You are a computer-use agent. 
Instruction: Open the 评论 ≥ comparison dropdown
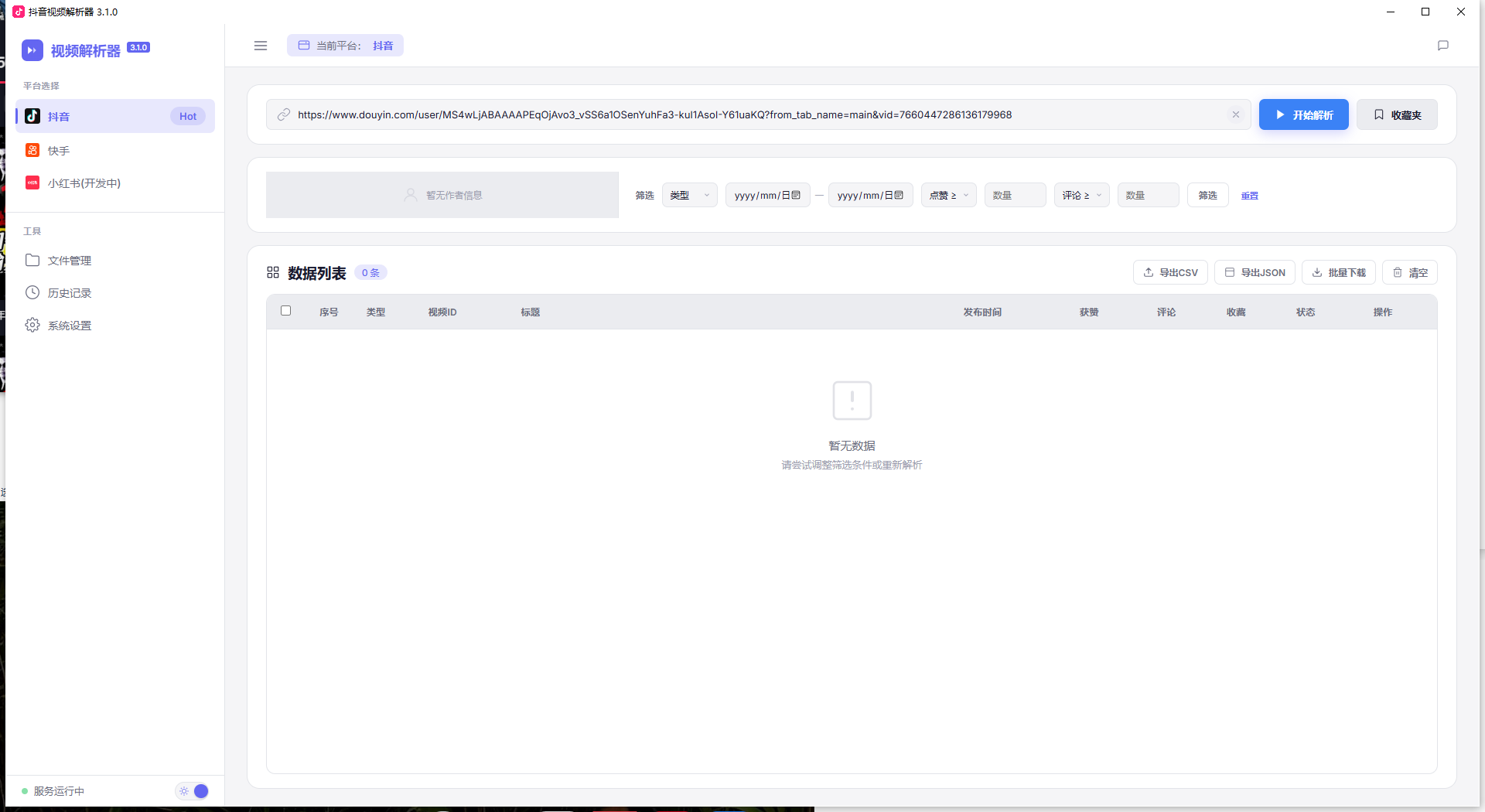pos(1081,195)
